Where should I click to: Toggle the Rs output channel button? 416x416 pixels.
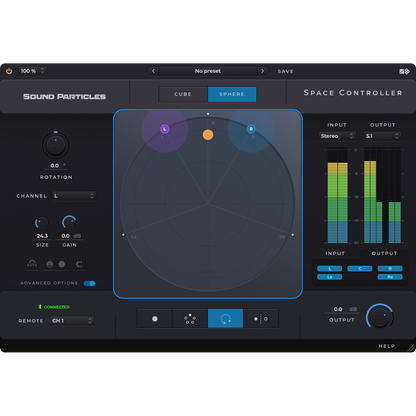click(x=390, y=277)
